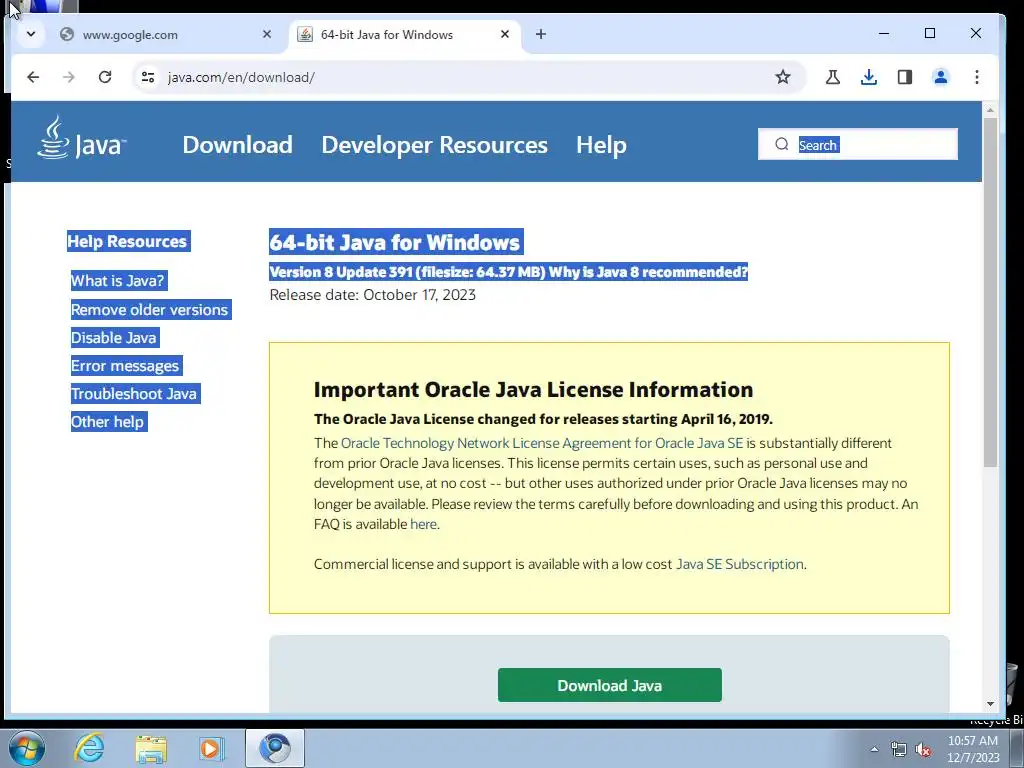Screen dimensions: 1024x768
Task: Open Developer Resources in the Java header
Action: (434, 144)
